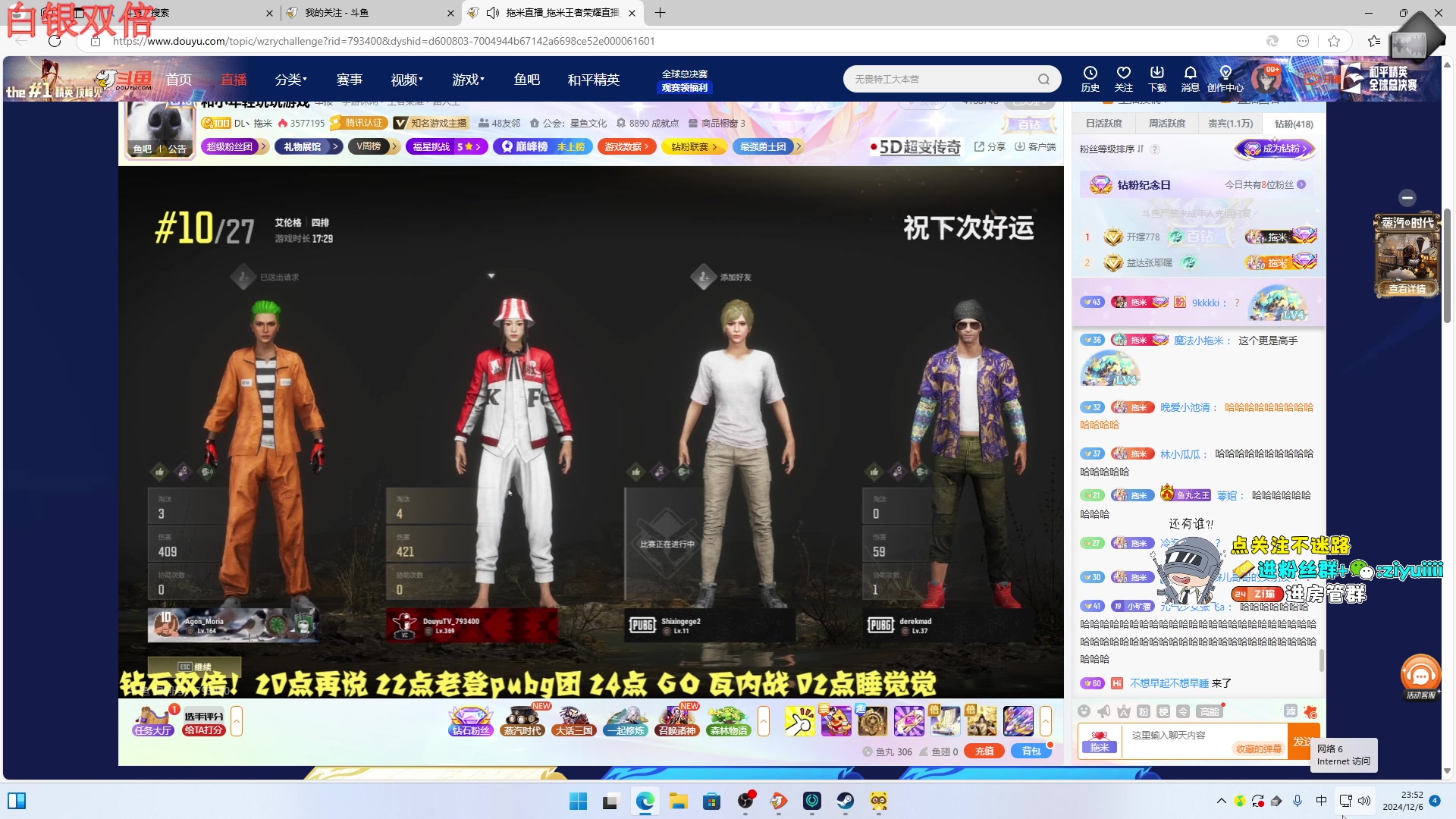Click 分享 share icon
This screenshot has width=1456, height=819.
point(990,146)
